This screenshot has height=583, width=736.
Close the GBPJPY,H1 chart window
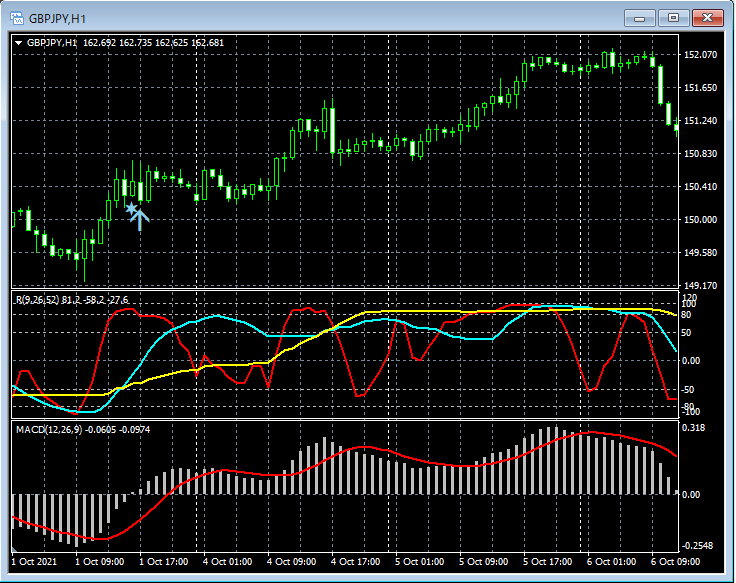click(x=708, y=17)
